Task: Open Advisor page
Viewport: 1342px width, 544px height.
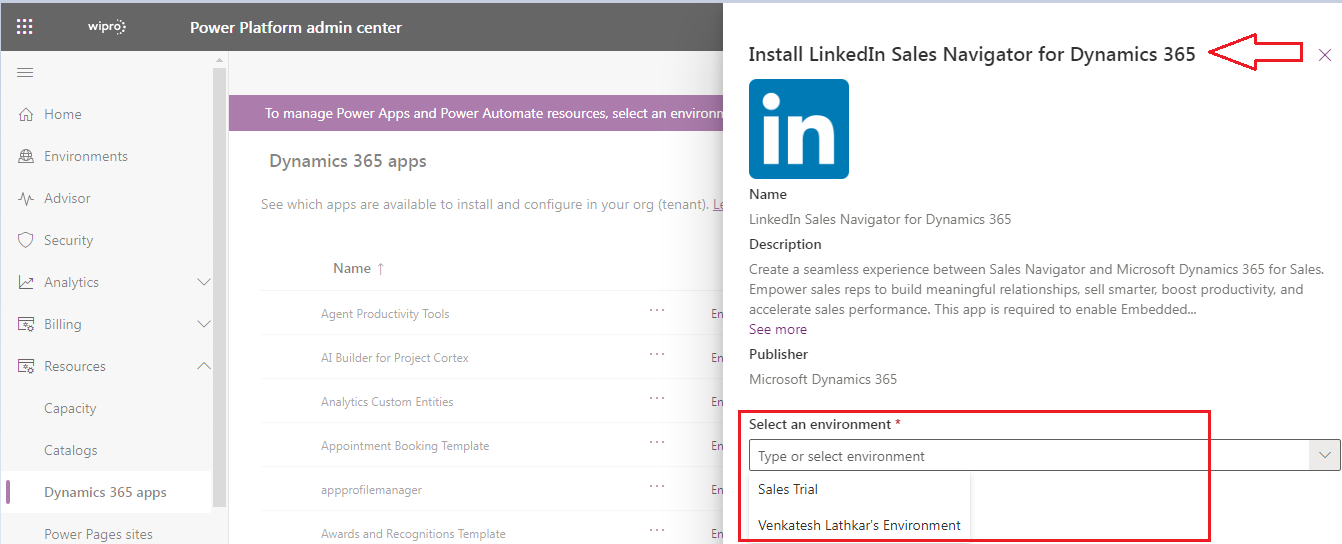Action: [x=67, y=198]
